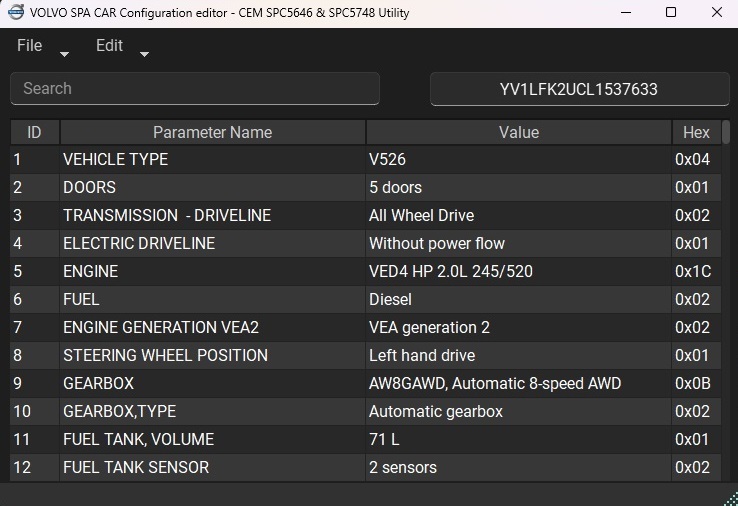Viewport: 738px width, 506px height.
Task: Select the VEHICLE TYPE parameter row
Action: click(365, 160)
